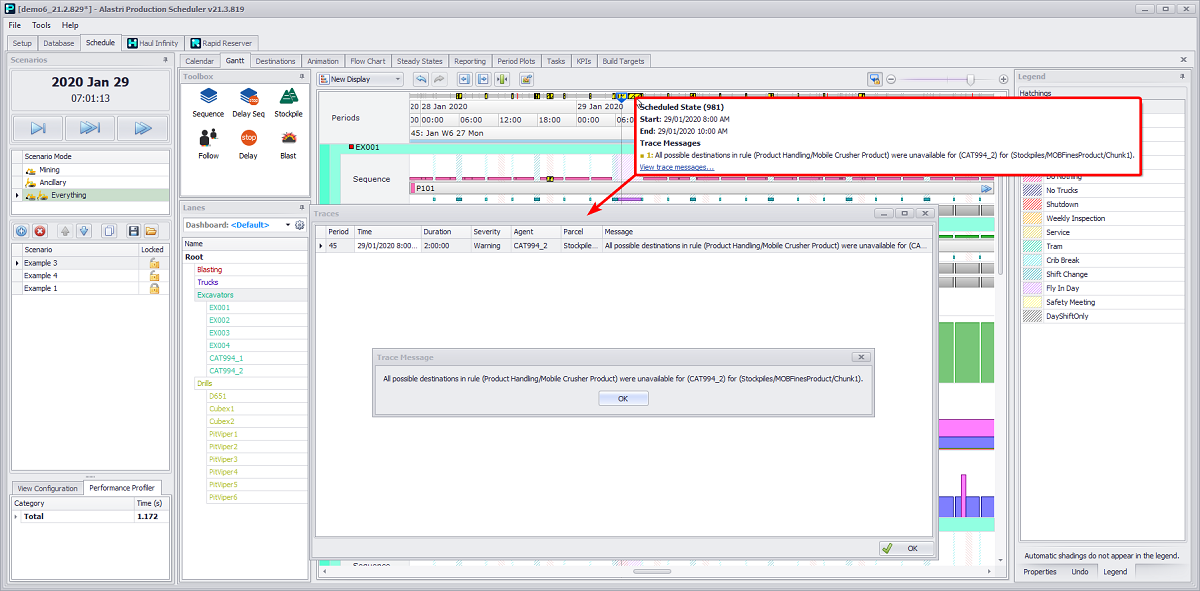Image resolution: width=1200 pixels, height=591 pixels.
Task: Select the stop-sign Delay tool
Action: [248, 144]
